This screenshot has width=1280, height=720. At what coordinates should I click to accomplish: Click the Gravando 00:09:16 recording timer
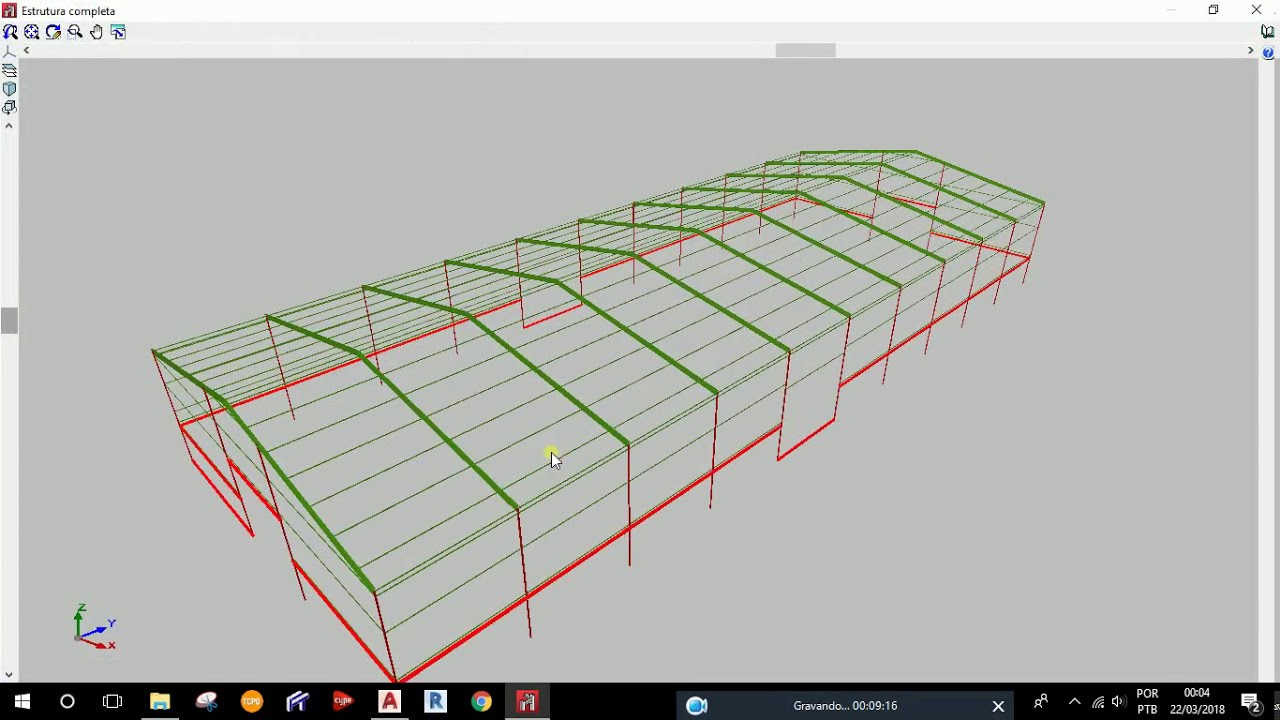pyautogui.click(x=845, y=706)
